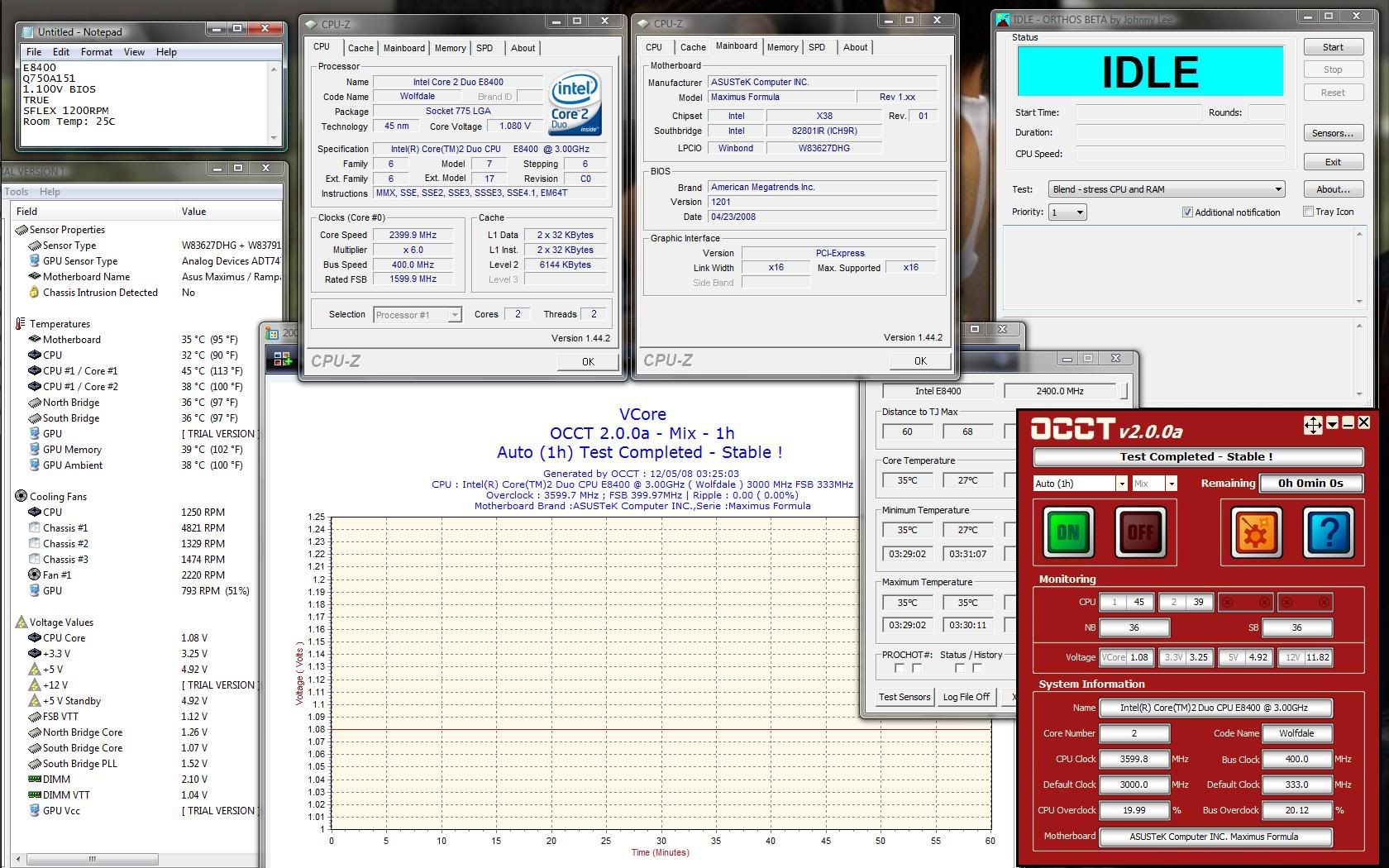Viewport: 1389px width, 868px height.
Task: Click the memory stick icon beside DIMM VTT
Action: tap(34, 794)
